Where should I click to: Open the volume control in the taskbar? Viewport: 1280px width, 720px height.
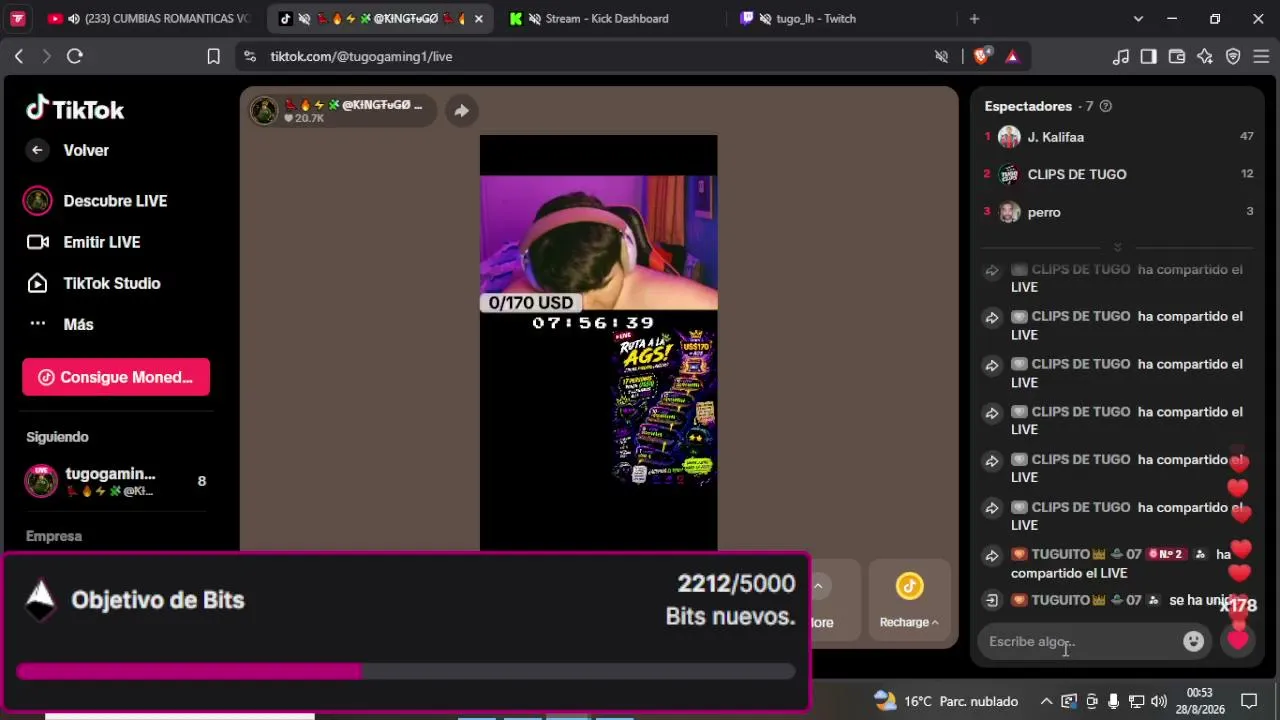click(1159, 701)
